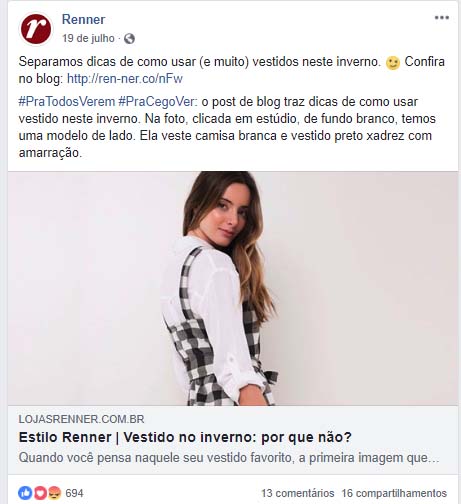461x504 pixels.
Task: Open the model photo link preview
Action: click(x=233, y=288)
